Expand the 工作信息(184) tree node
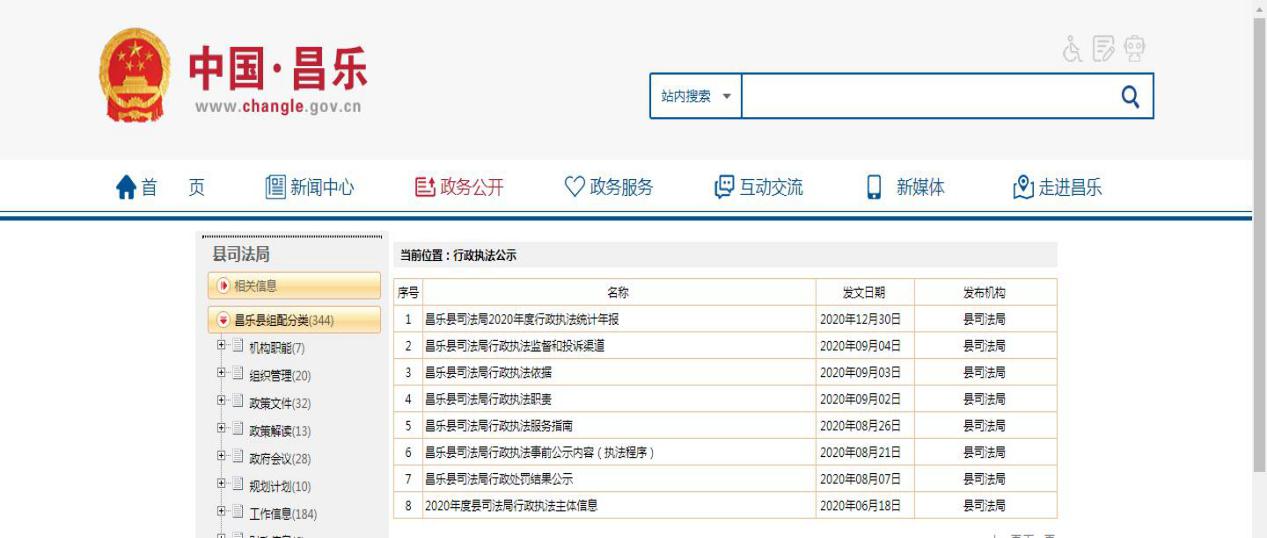Viewport: 1267px width, 538px height. 222,513
